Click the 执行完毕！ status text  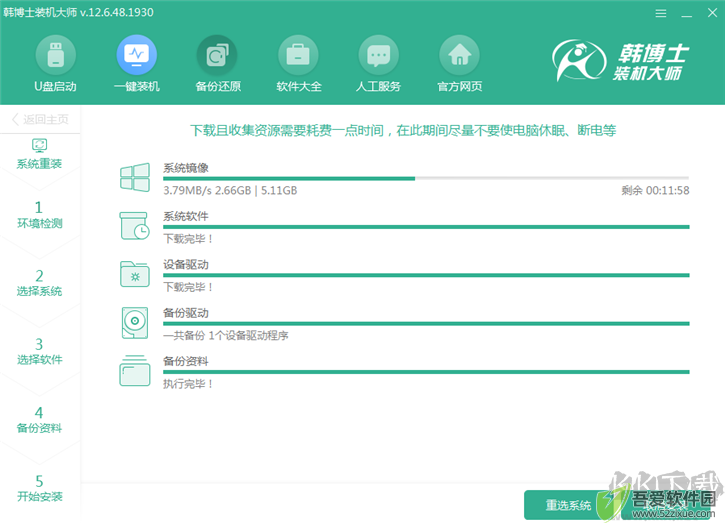click(x=188, y=384)
